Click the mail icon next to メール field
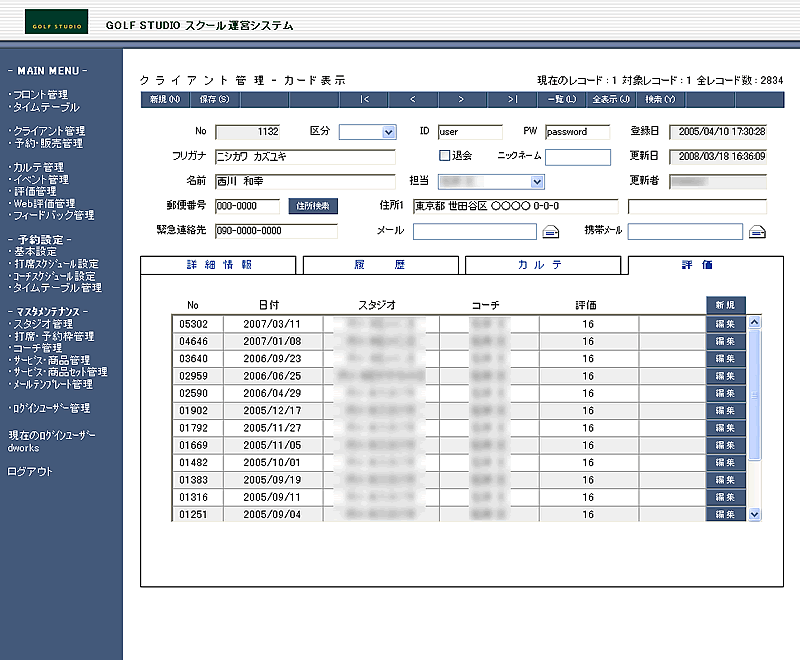This screenshot has height=660, width=800. pyautogui.click(x=551, y=232)
